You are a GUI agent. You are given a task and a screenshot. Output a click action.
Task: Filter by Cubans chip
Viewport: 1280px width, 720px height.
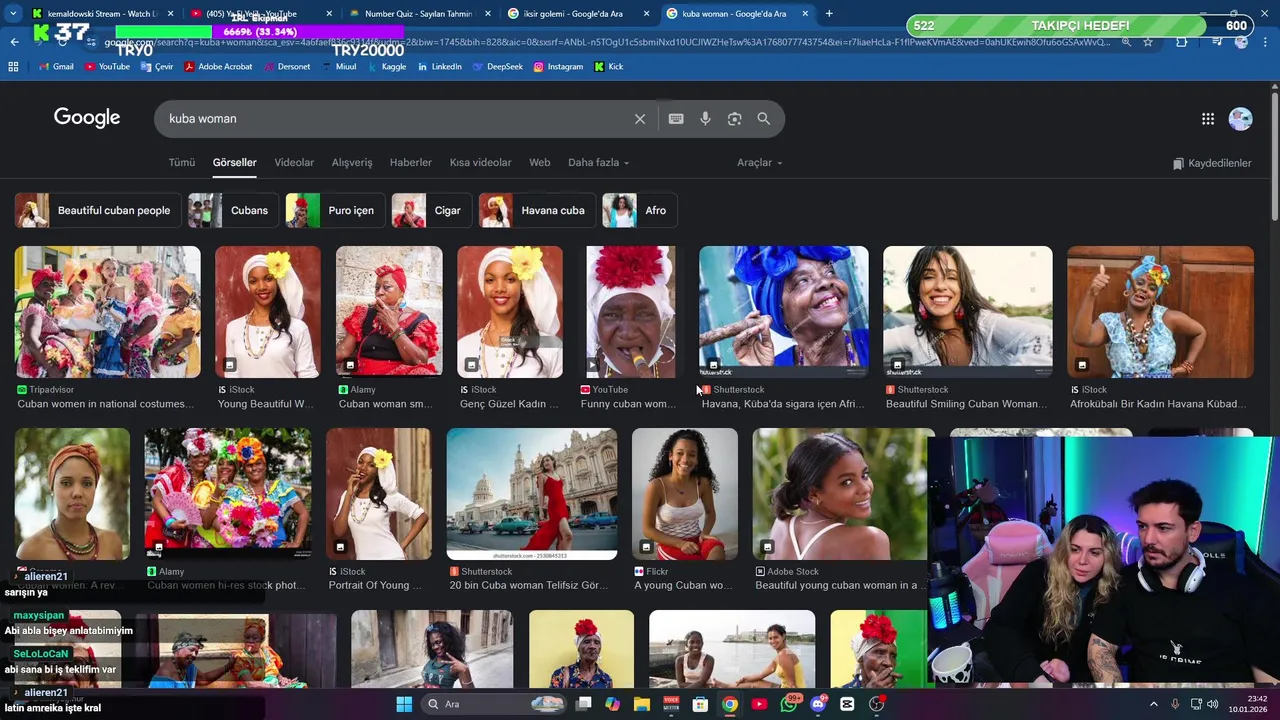click(x=233, y=211)
